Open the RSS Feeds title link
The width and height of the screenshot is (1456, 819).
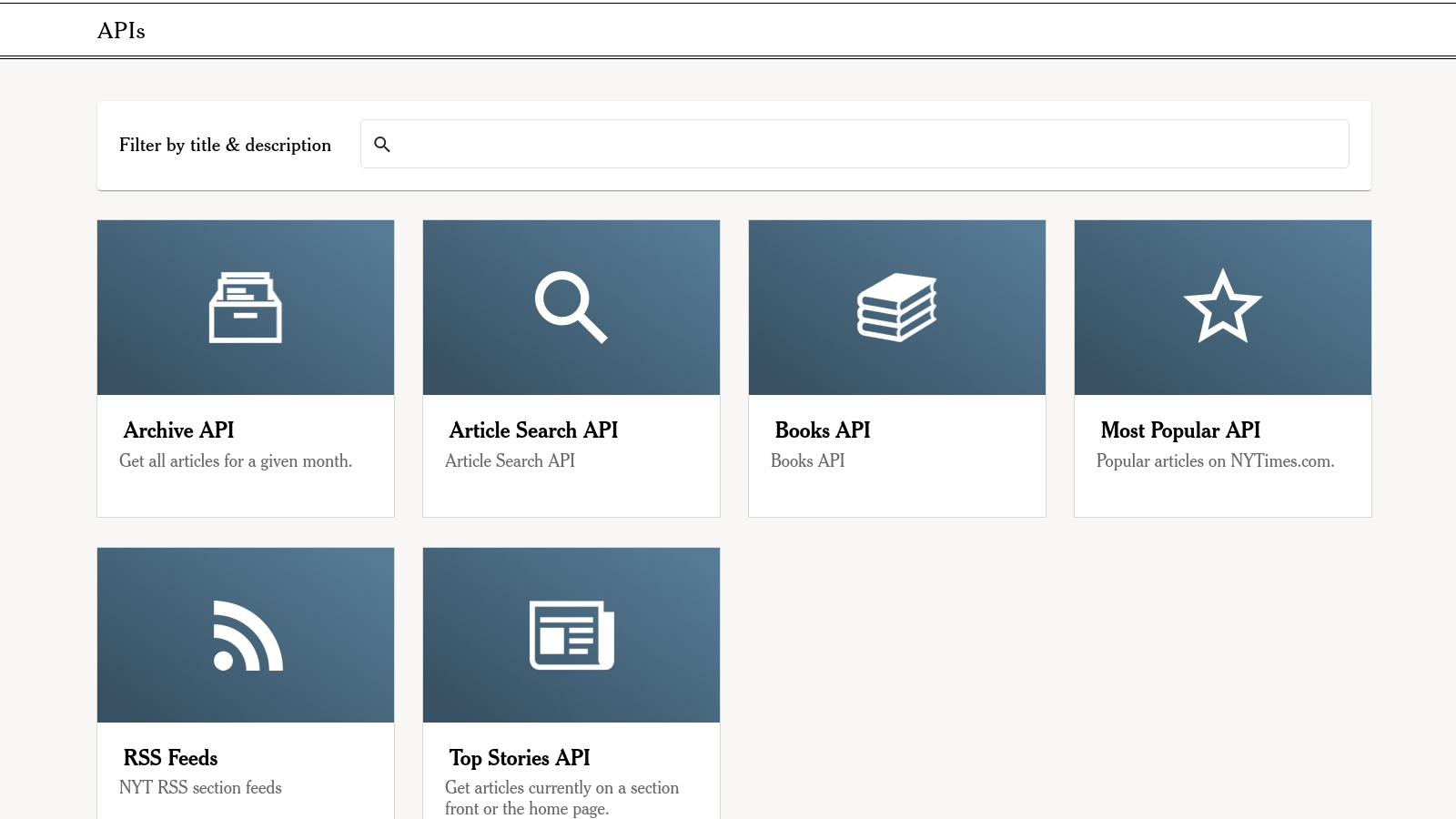[170, 757]
